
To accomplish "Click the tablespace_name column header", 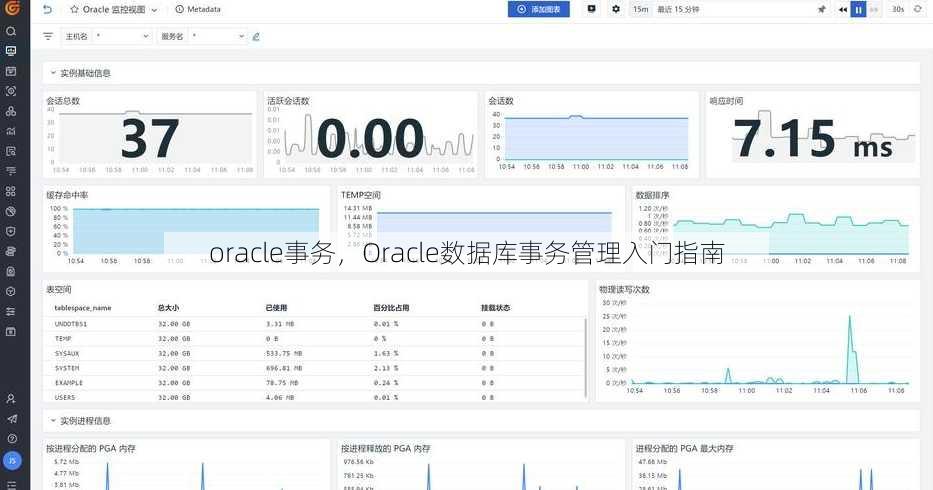I will (83, 308).
